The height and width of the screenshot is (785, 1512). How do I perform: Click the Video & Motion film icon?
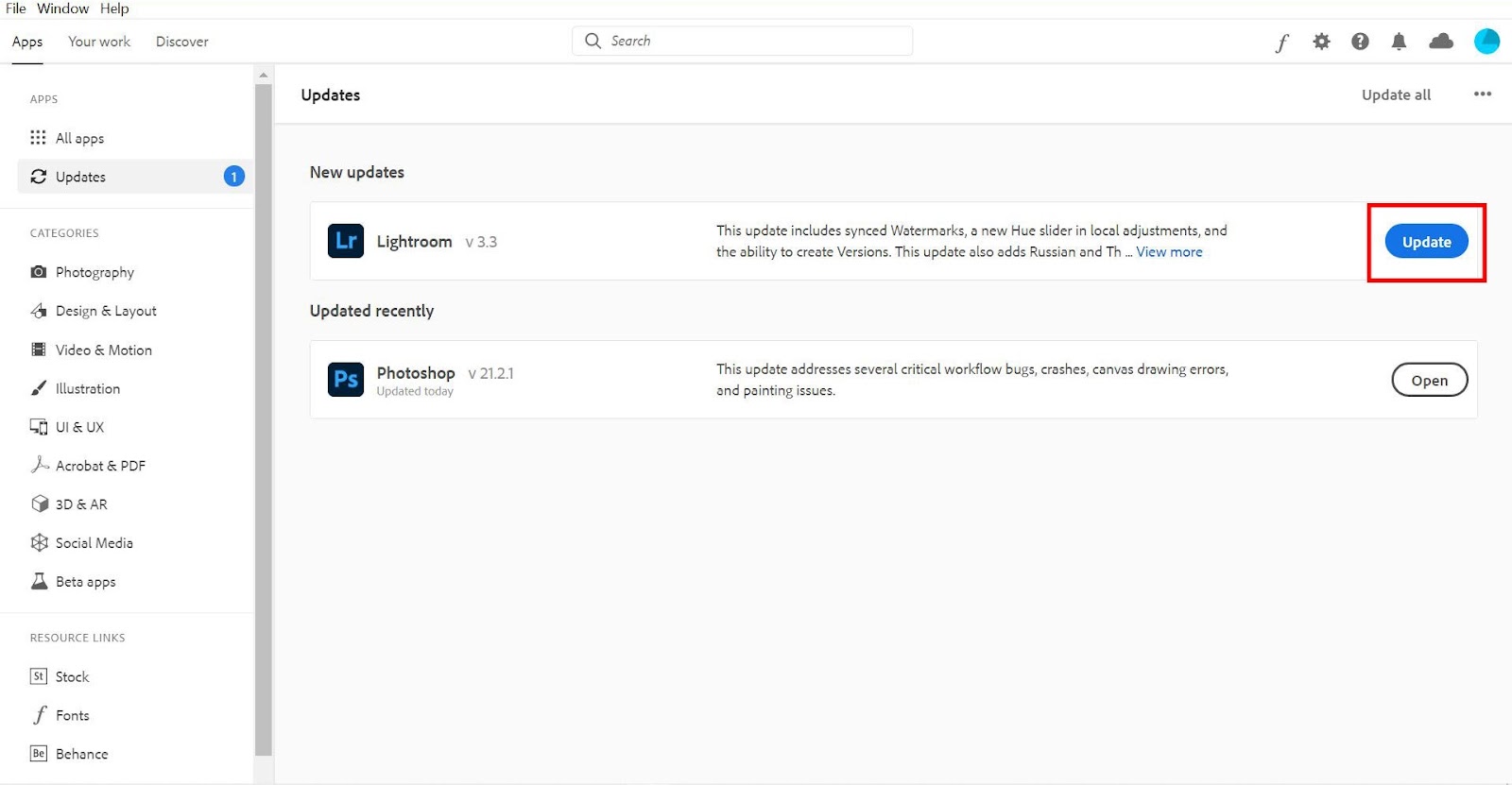(39, 350)
